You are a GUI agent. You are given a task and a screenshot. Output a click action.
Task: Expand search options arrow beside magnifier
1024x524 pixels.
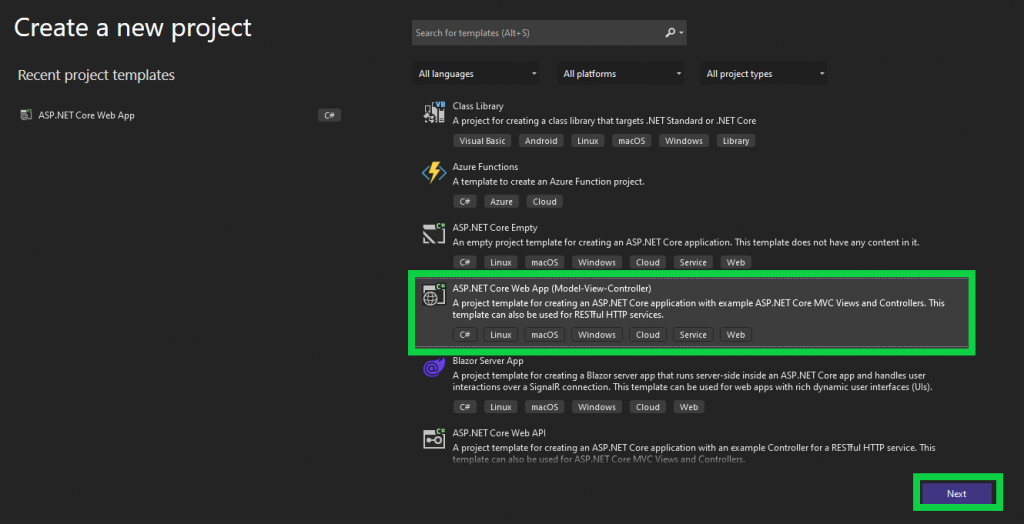pyautogui.click(x=681, y=33)
